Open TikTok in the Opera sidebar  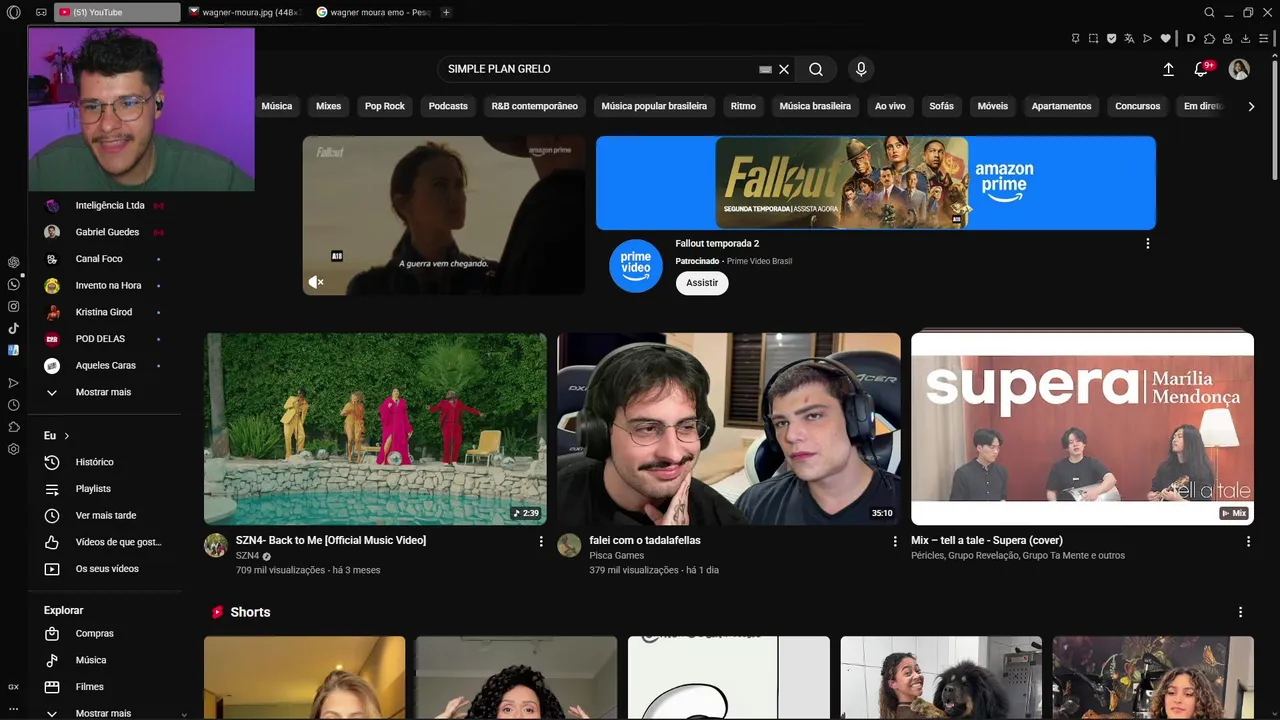[14, 328]
